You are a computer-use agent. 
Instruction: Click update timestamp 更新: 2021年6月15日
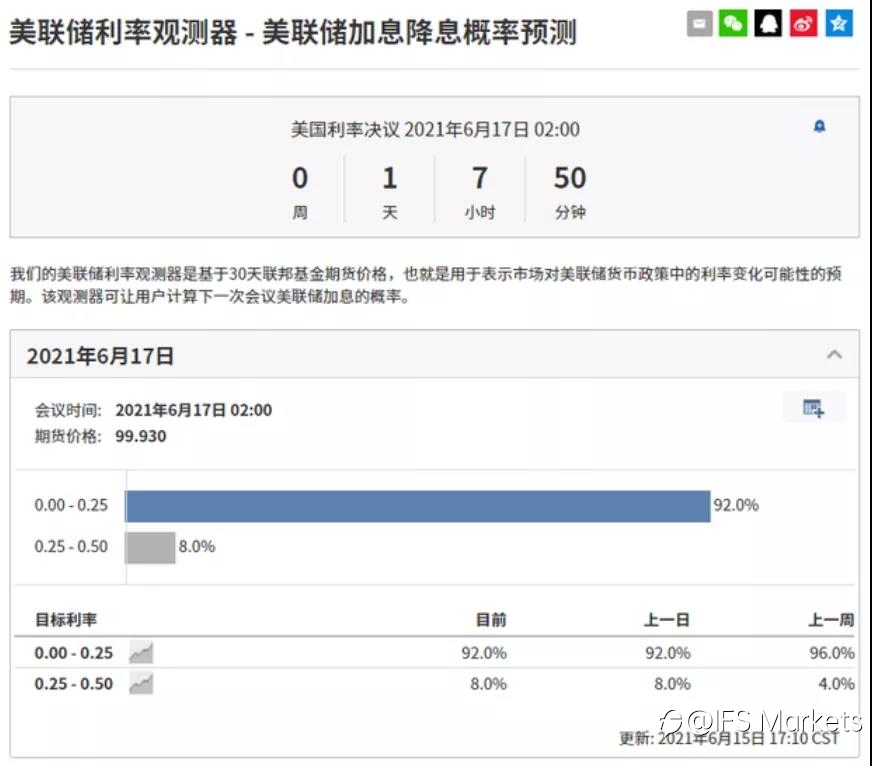[x=729, y=738]
